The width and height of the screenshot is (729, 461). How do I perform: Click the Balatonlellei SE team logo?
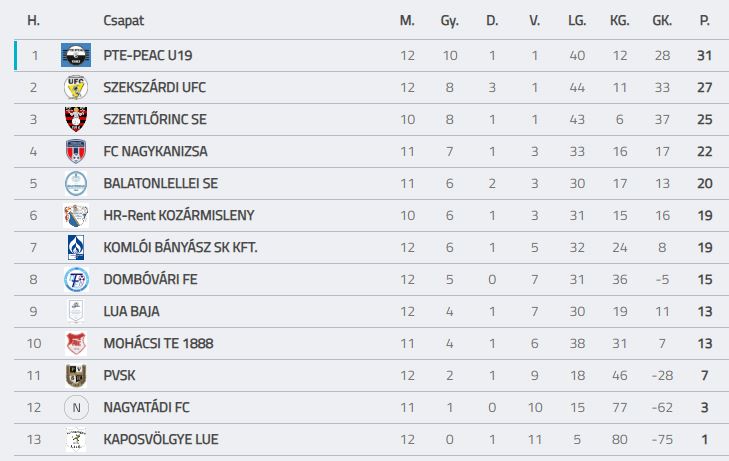tap(76, 183)
